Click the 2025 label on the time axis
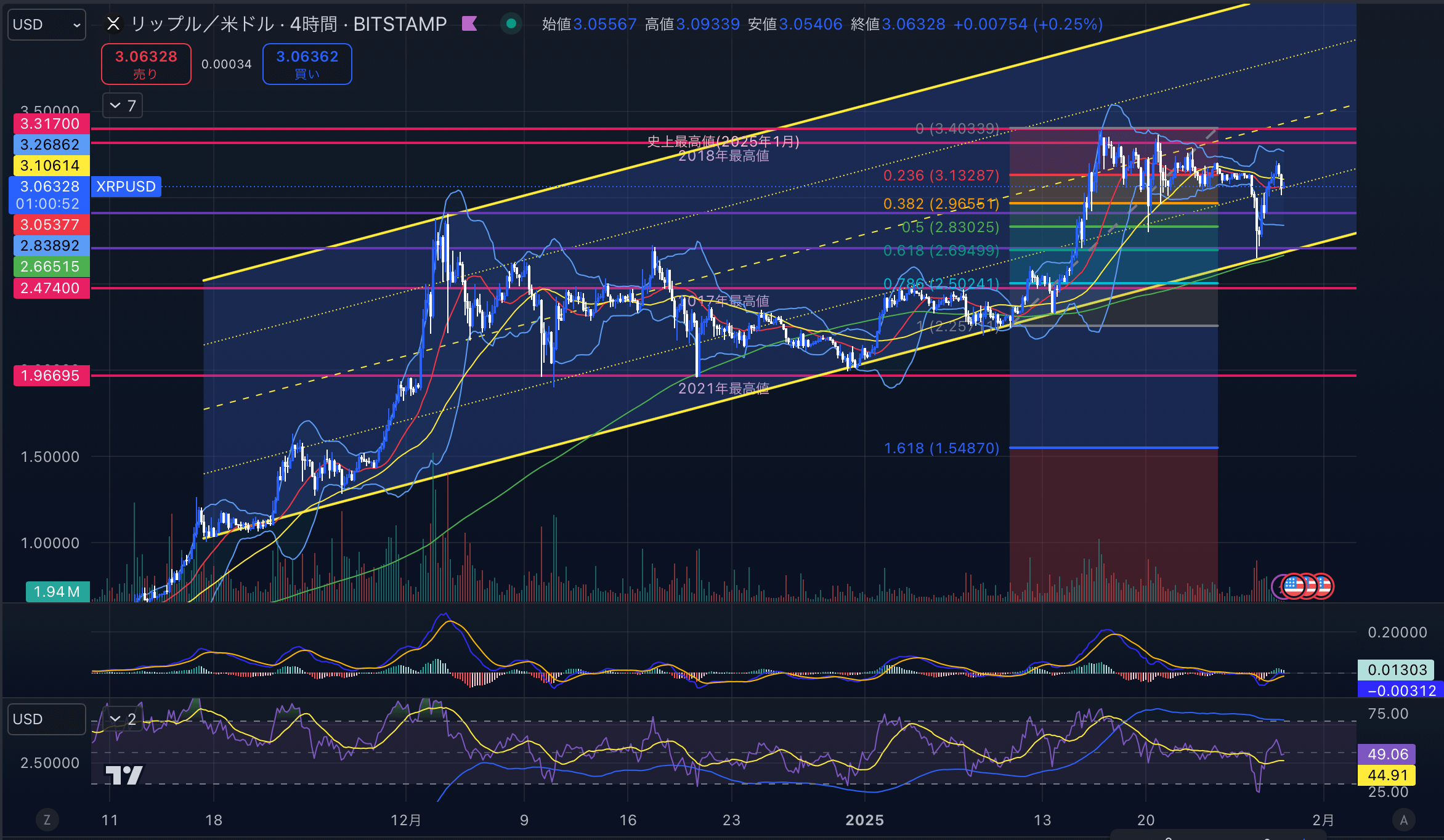 click(865, 820)
